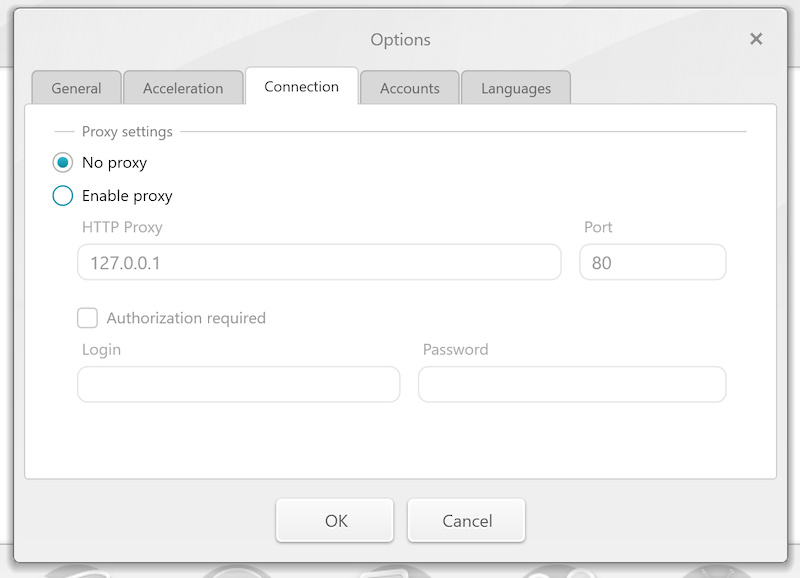Select the Connection tab

tap(301, 87)
